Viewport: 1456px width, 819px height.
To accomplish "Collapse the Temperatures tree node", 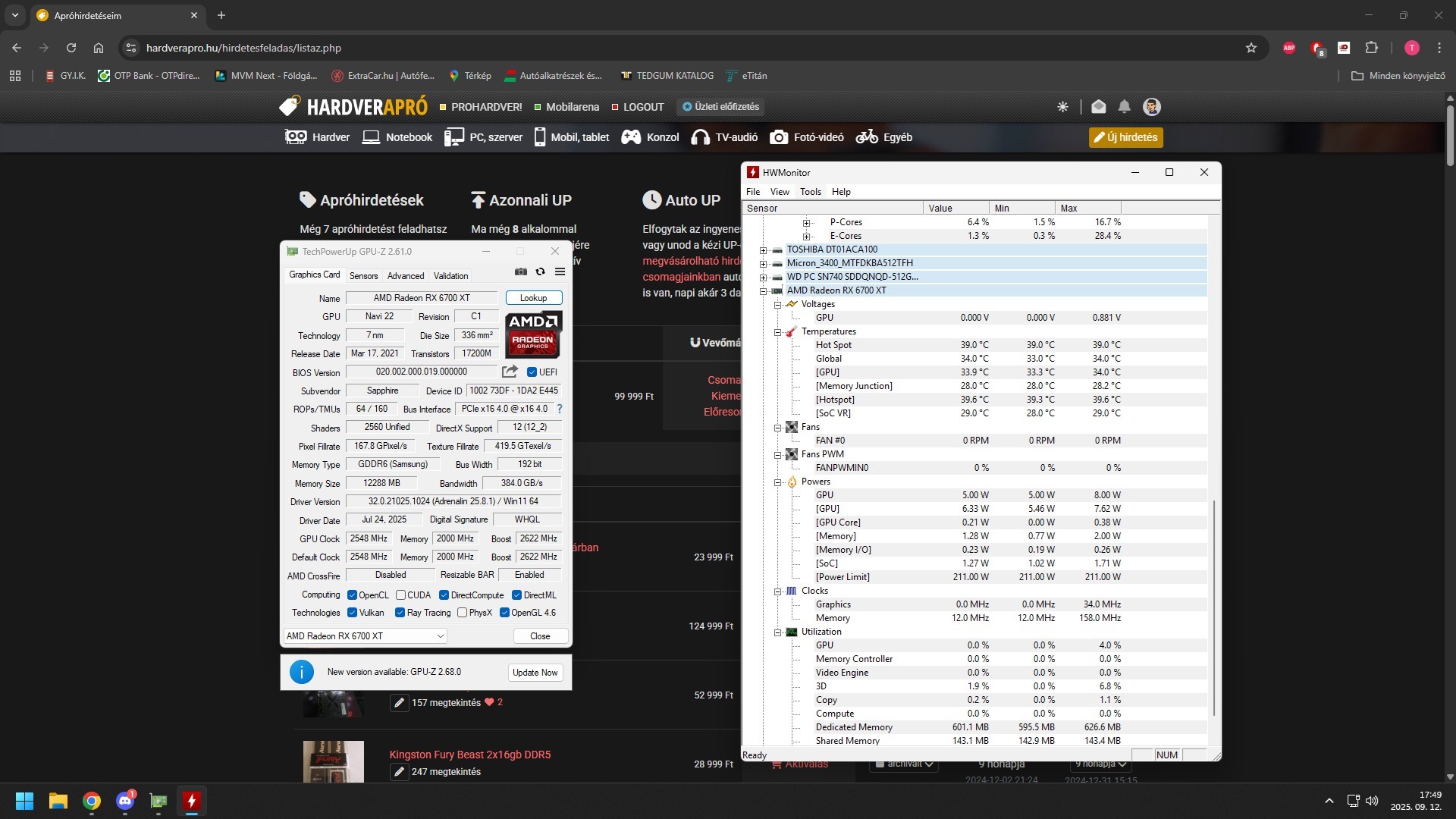I will coord(777,332).
